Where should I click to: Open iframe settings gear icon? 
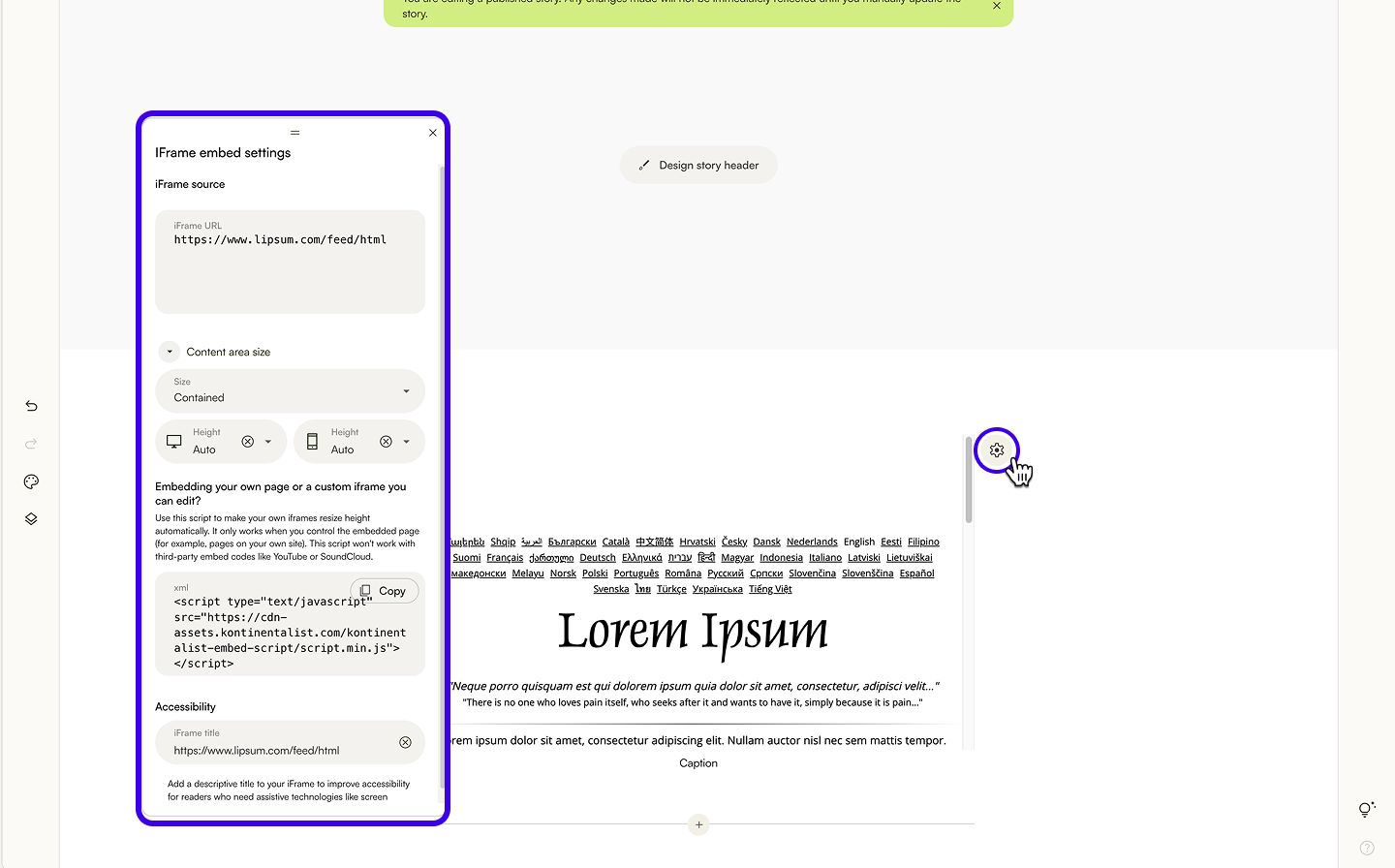997,450
